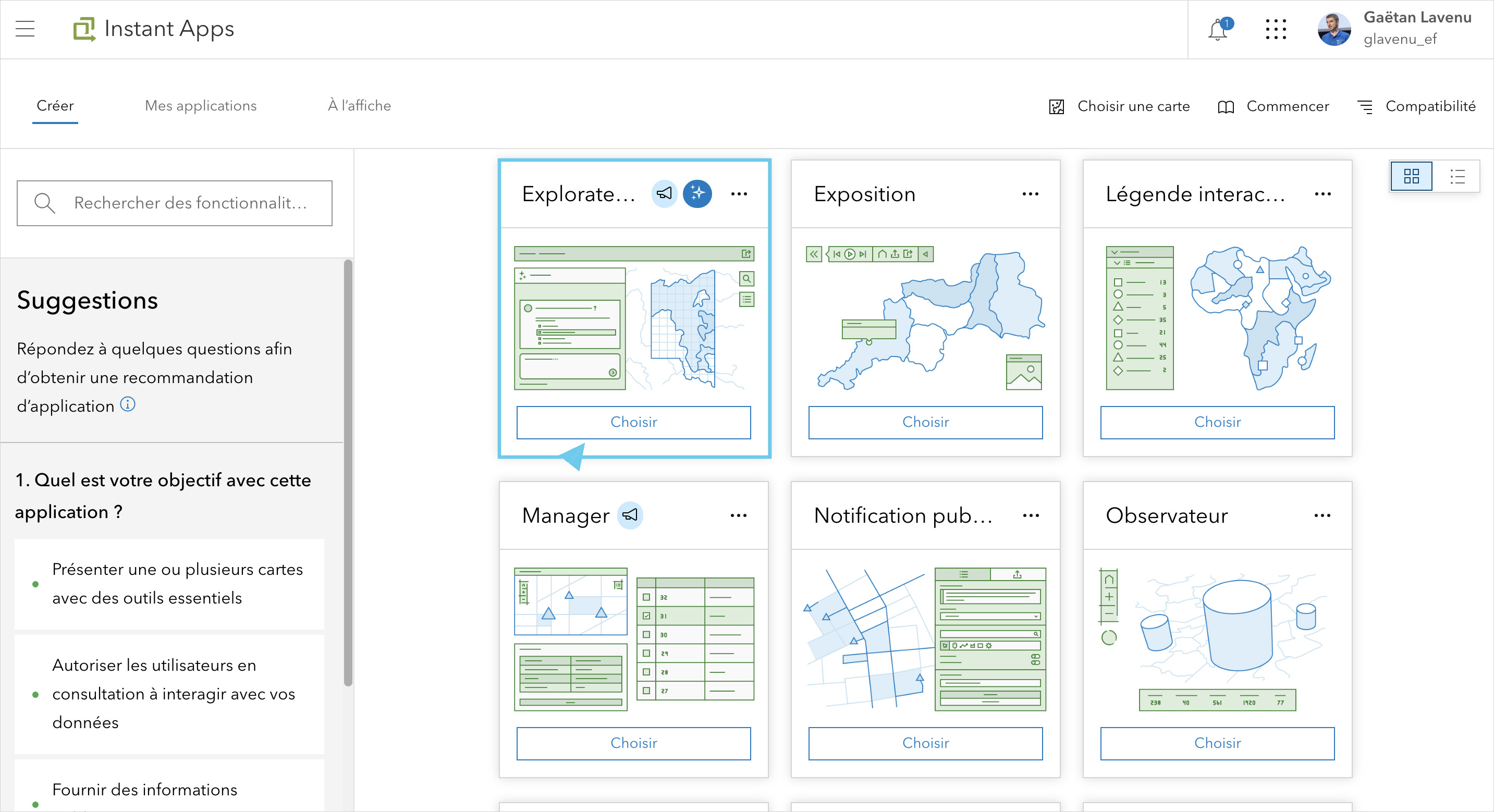Open more options for Explorateur card
Screen dimensions: 1494x812
point(739,194)
